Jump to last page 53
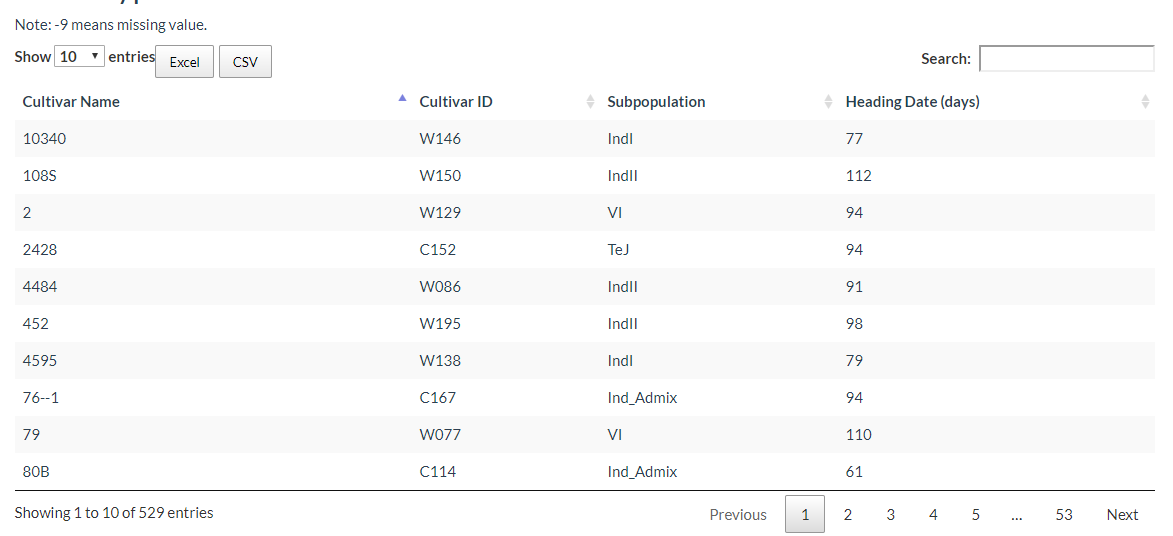 coord(1064,514)
